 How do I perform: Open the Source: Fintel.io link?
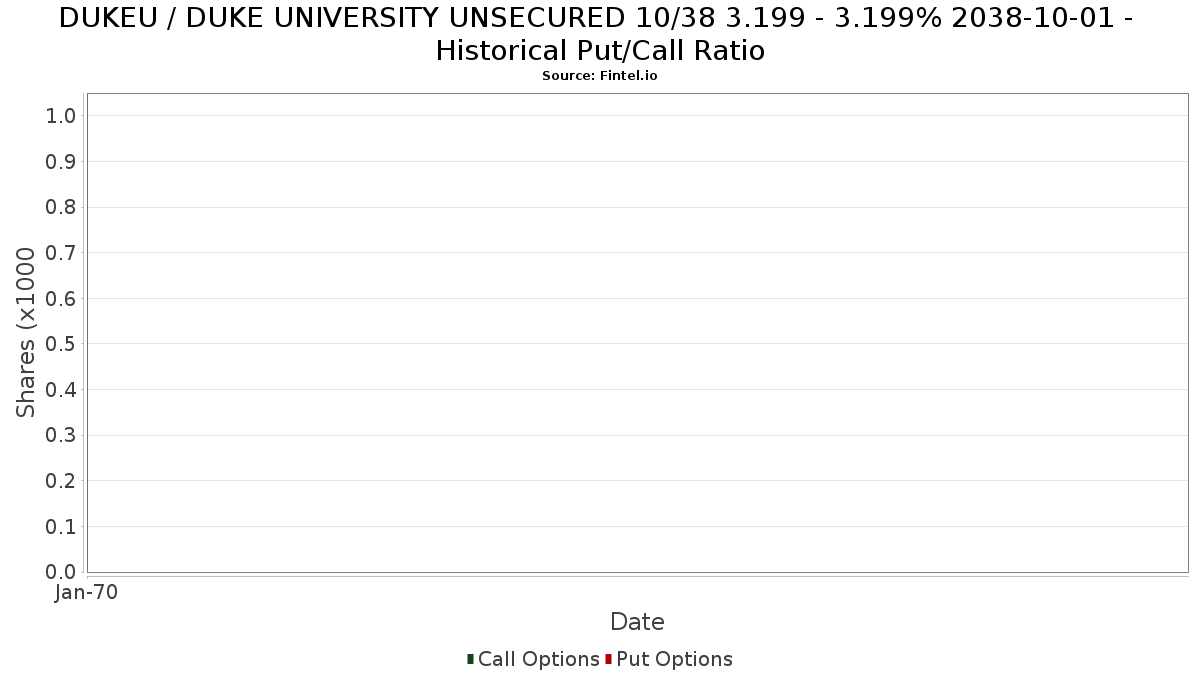coord(600,76)
